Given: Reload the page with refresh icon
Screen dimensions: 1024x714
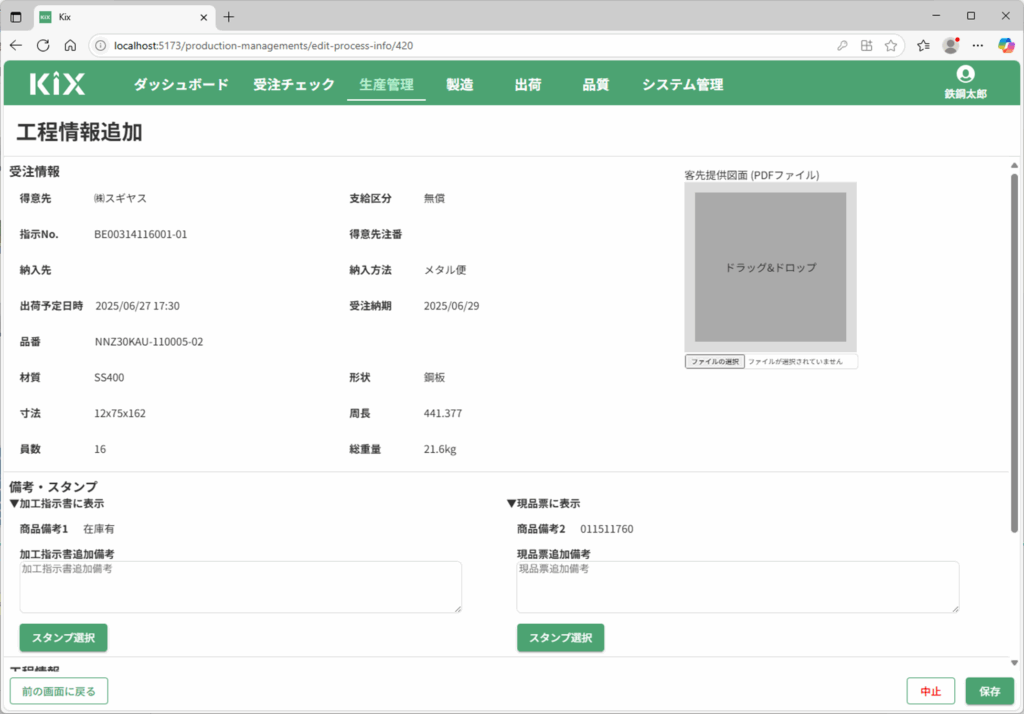Looking at the screenshot, I should (43, 45).
